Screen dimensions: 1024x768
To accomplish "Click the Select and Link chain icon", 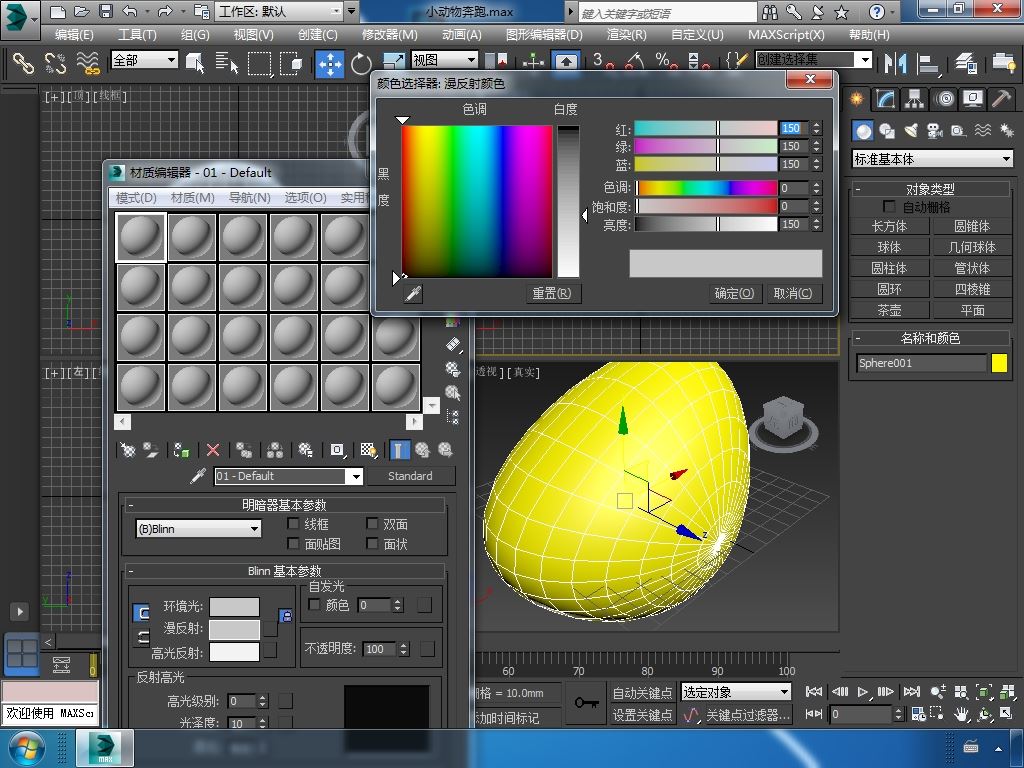I will 24,63.
